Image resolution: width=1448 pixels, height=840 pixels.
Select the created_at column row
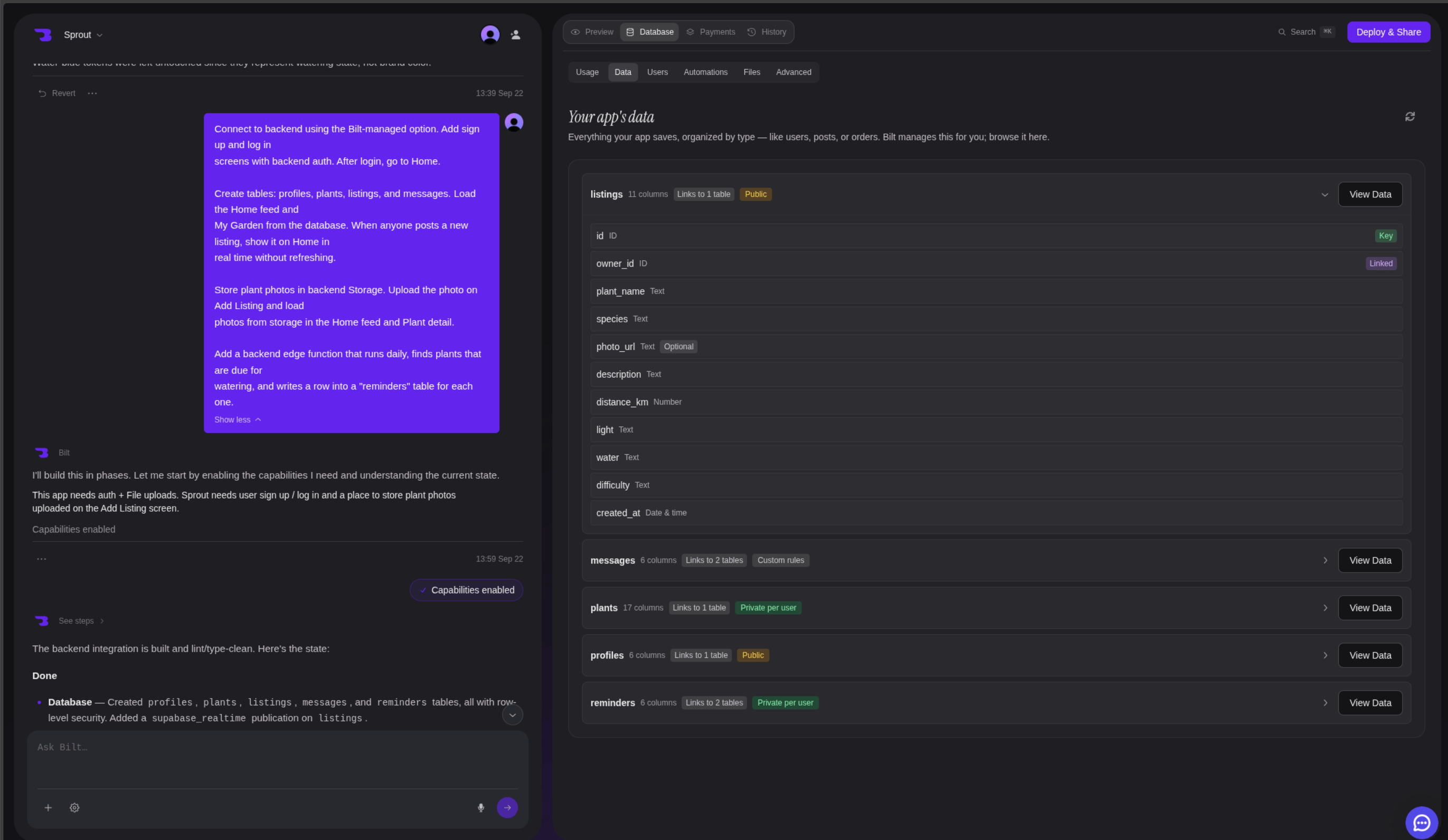point(996,513)
